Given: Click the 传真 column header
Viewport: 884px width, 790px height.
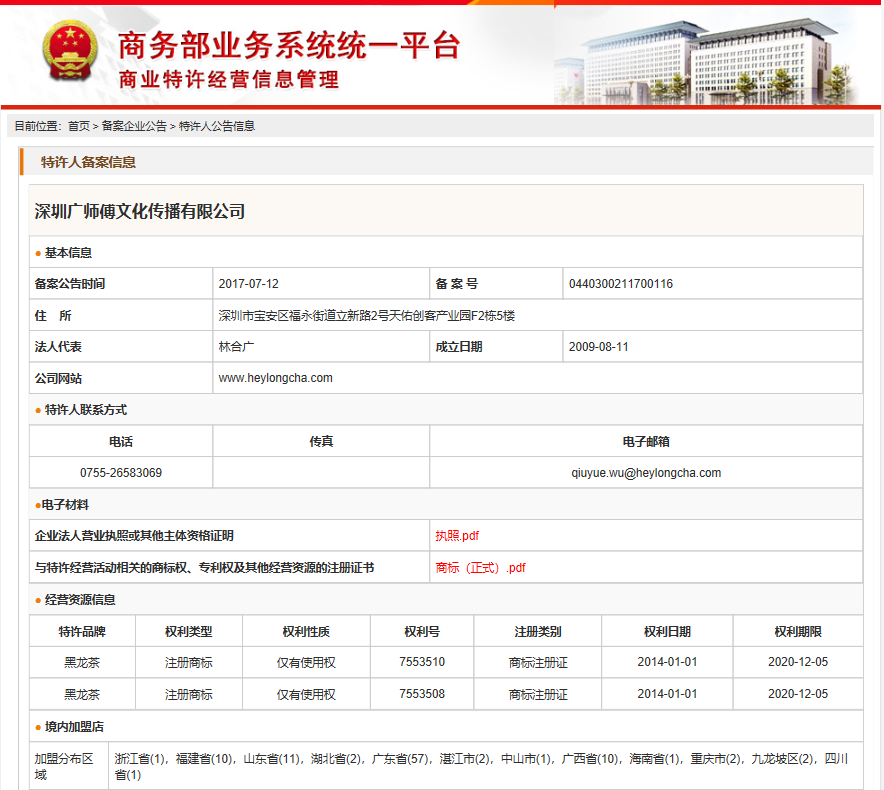Looking at the screenshot, I should 321,442.
